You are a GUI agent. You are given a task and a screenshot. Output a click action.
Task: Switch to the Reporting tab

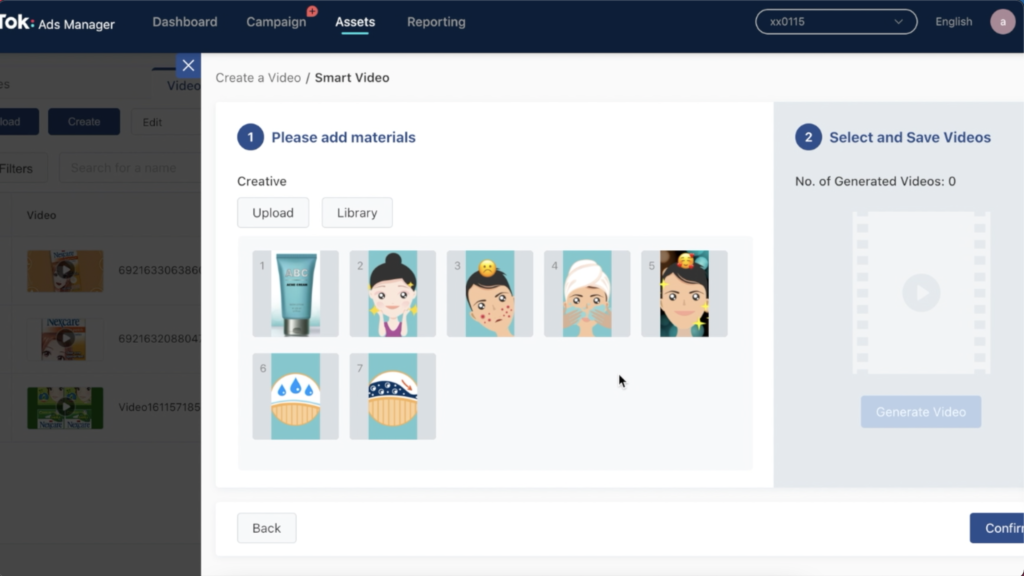point(436,22)
